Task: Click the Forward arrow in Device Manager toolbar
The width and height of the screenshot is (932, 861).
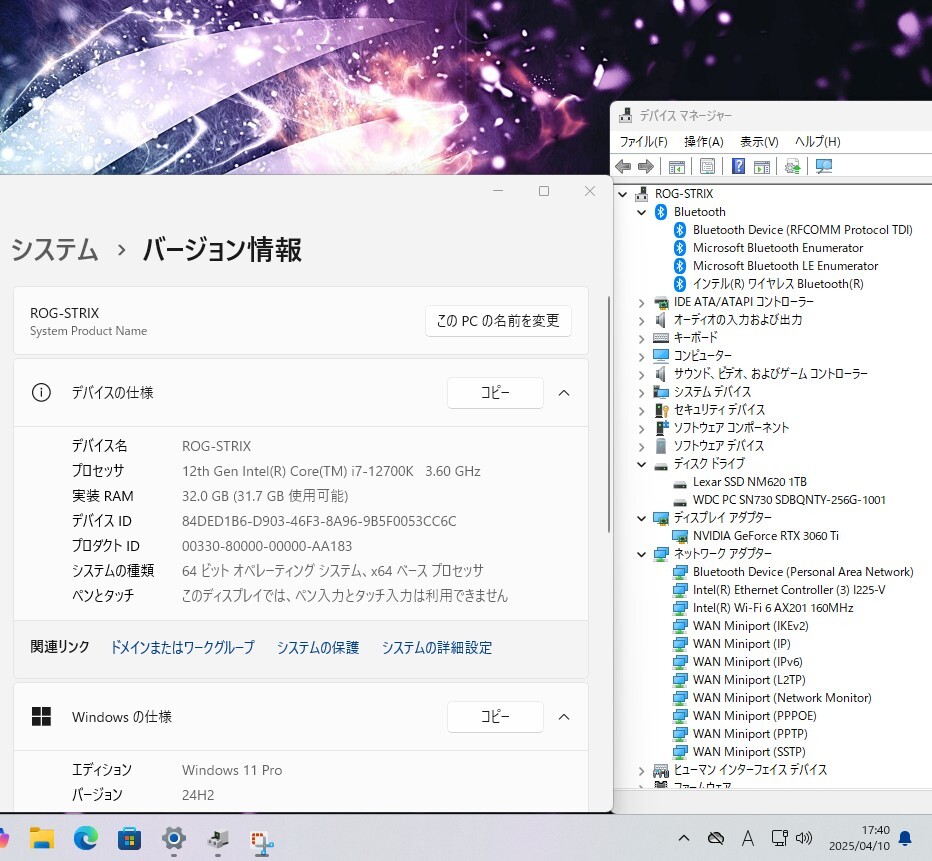Action: (x=646, y=166)
